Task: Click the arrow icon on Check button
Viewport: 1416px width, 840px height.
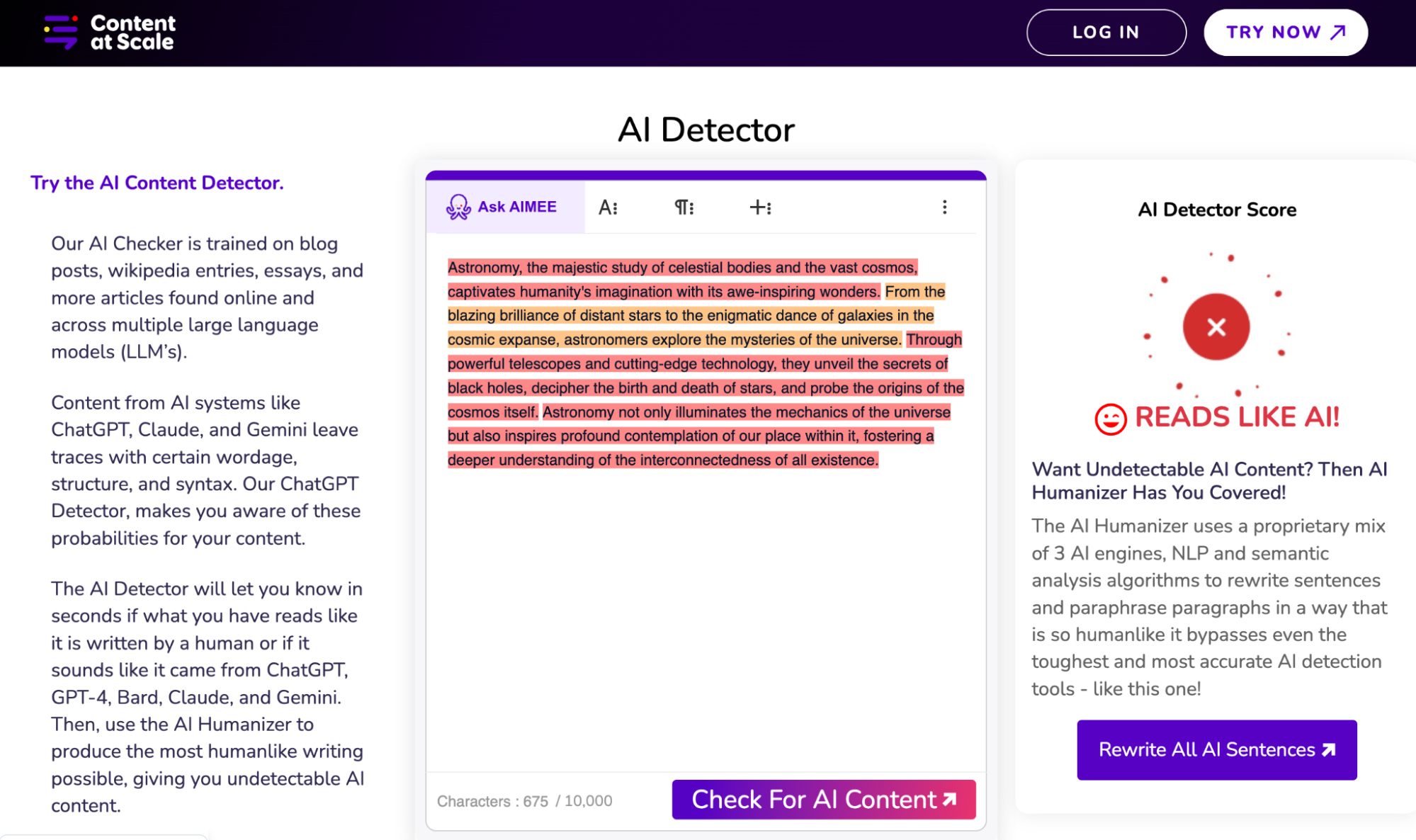Action: [950, 800]
